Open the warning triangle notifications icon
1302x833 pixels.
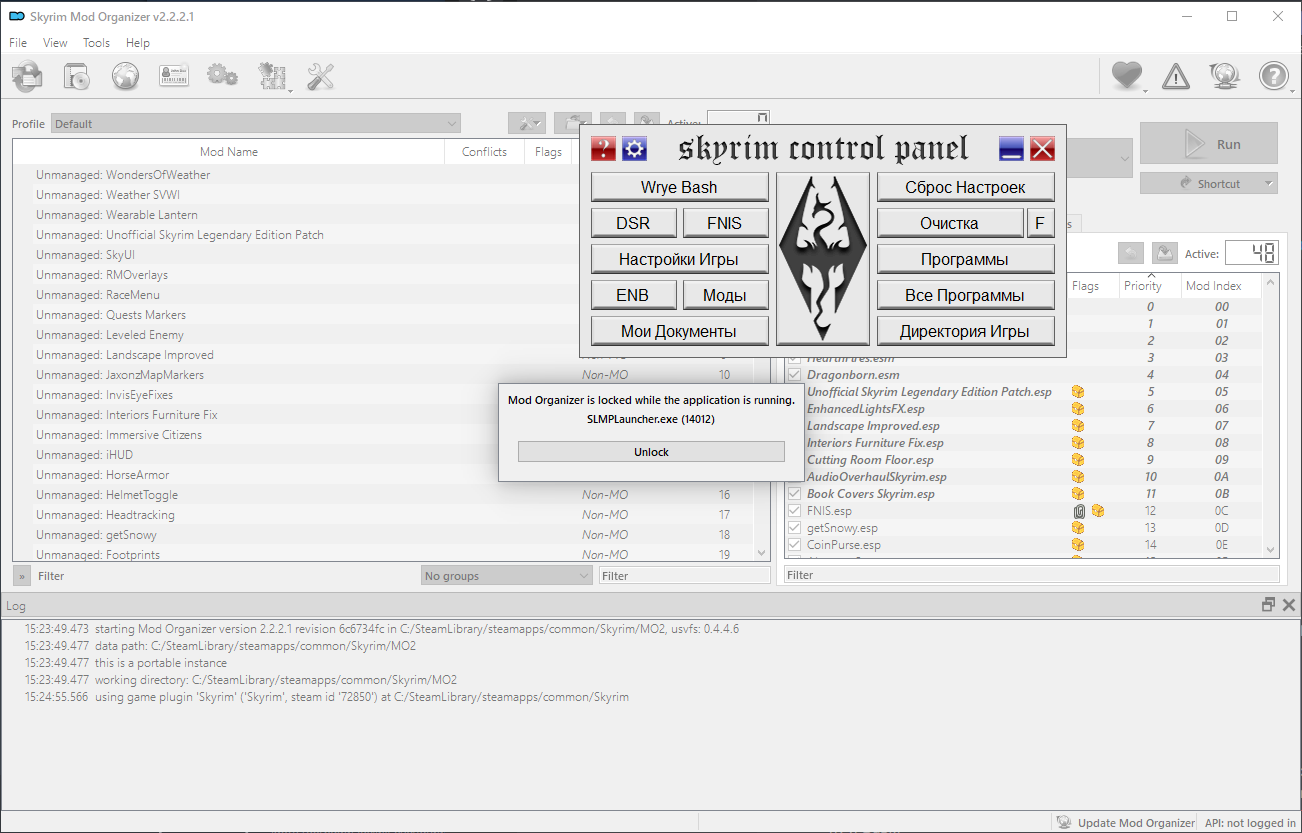pos(1176,76)
